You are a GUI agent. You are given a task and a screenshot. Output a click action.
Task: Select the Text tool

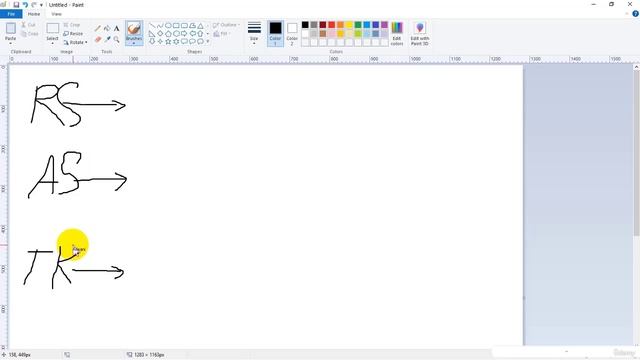(116, 29)
